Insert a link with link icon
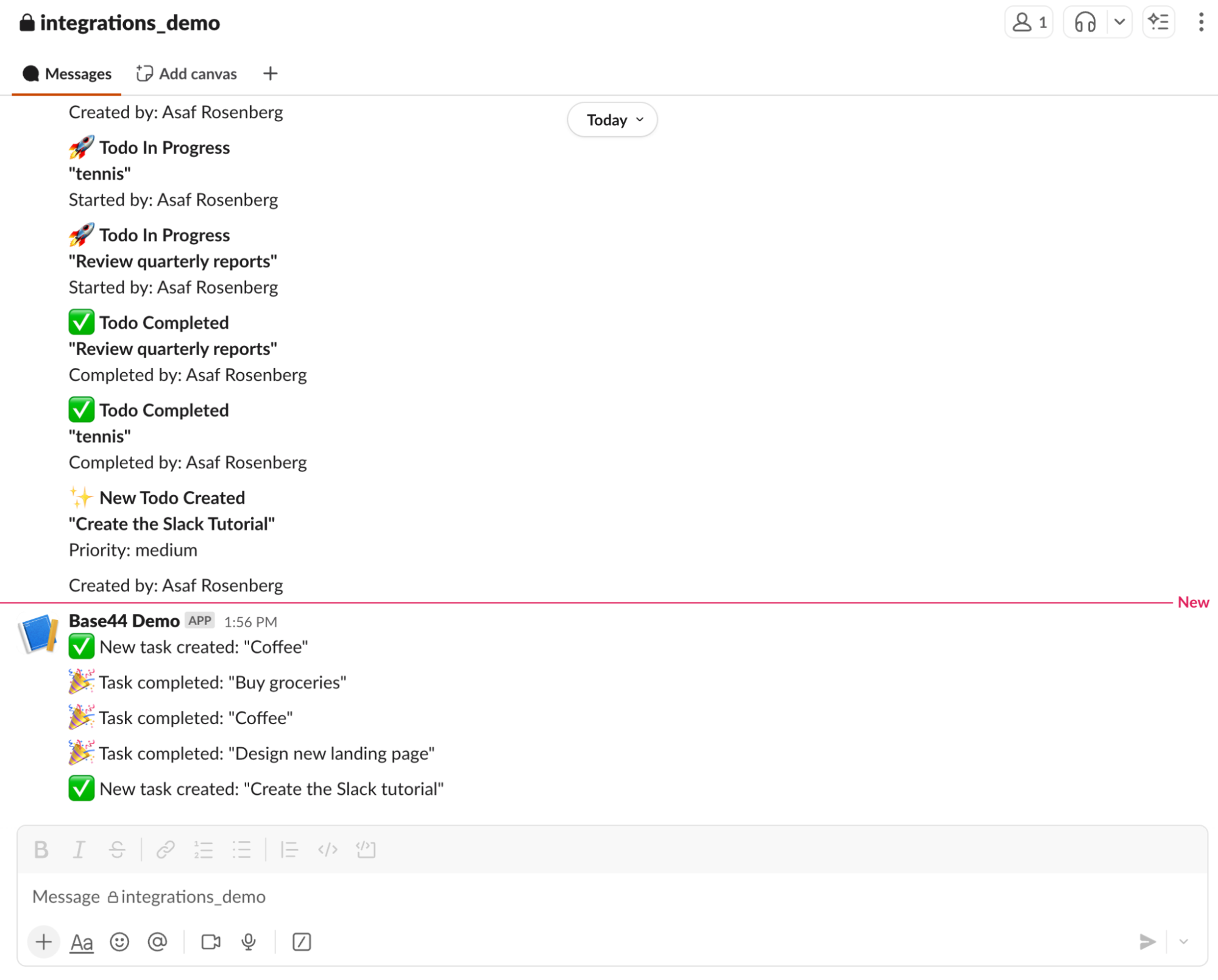This screenshot has height=980, width=1218. (x=165, y=849)
